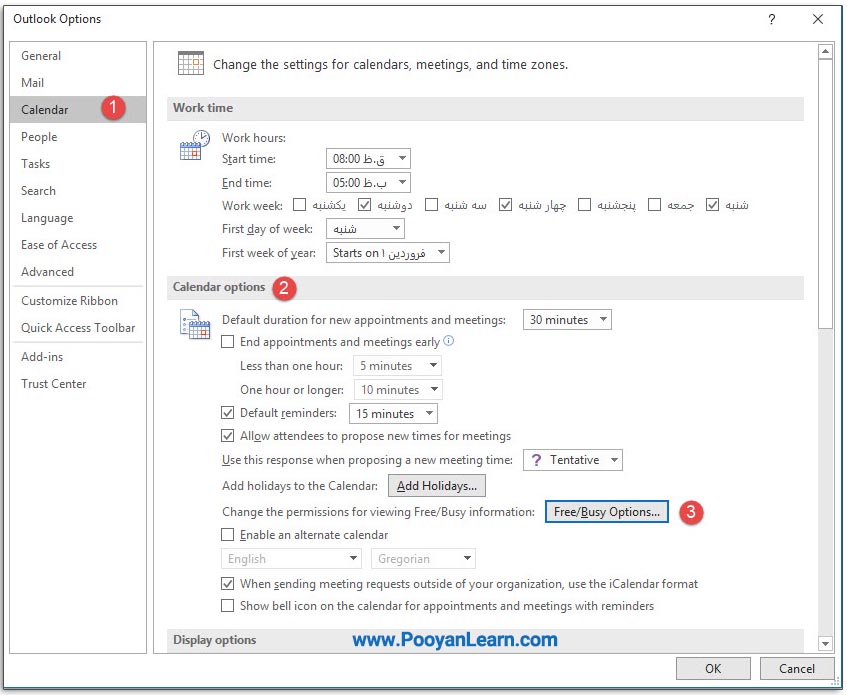Toggle iCalendar format for outside meeting requests
The height and width of the screenshot is (695, 847).
pyautogui.click(x=227, y=584)
